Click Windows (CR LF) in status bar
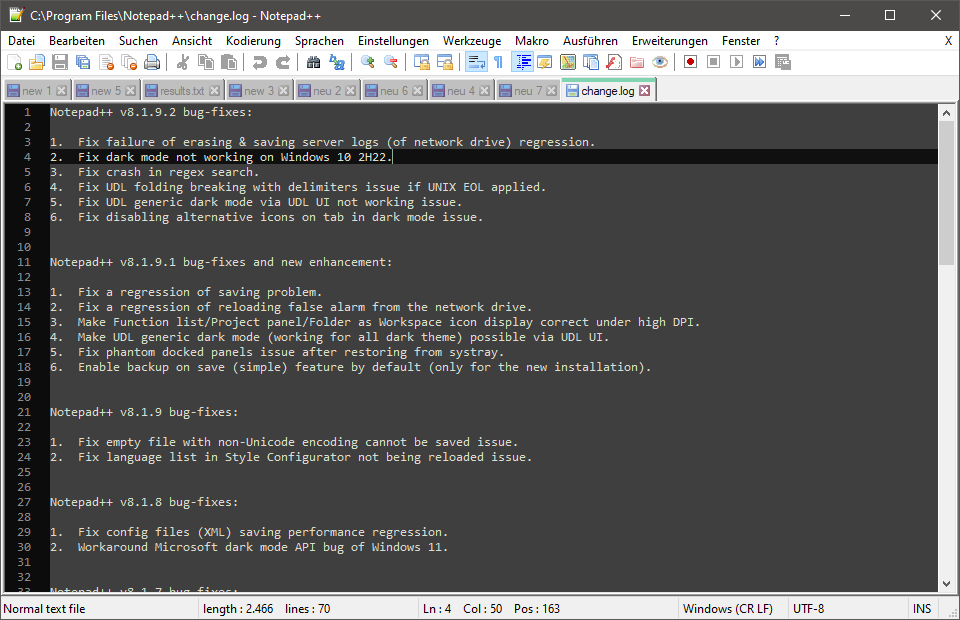 tap(727, 609)
